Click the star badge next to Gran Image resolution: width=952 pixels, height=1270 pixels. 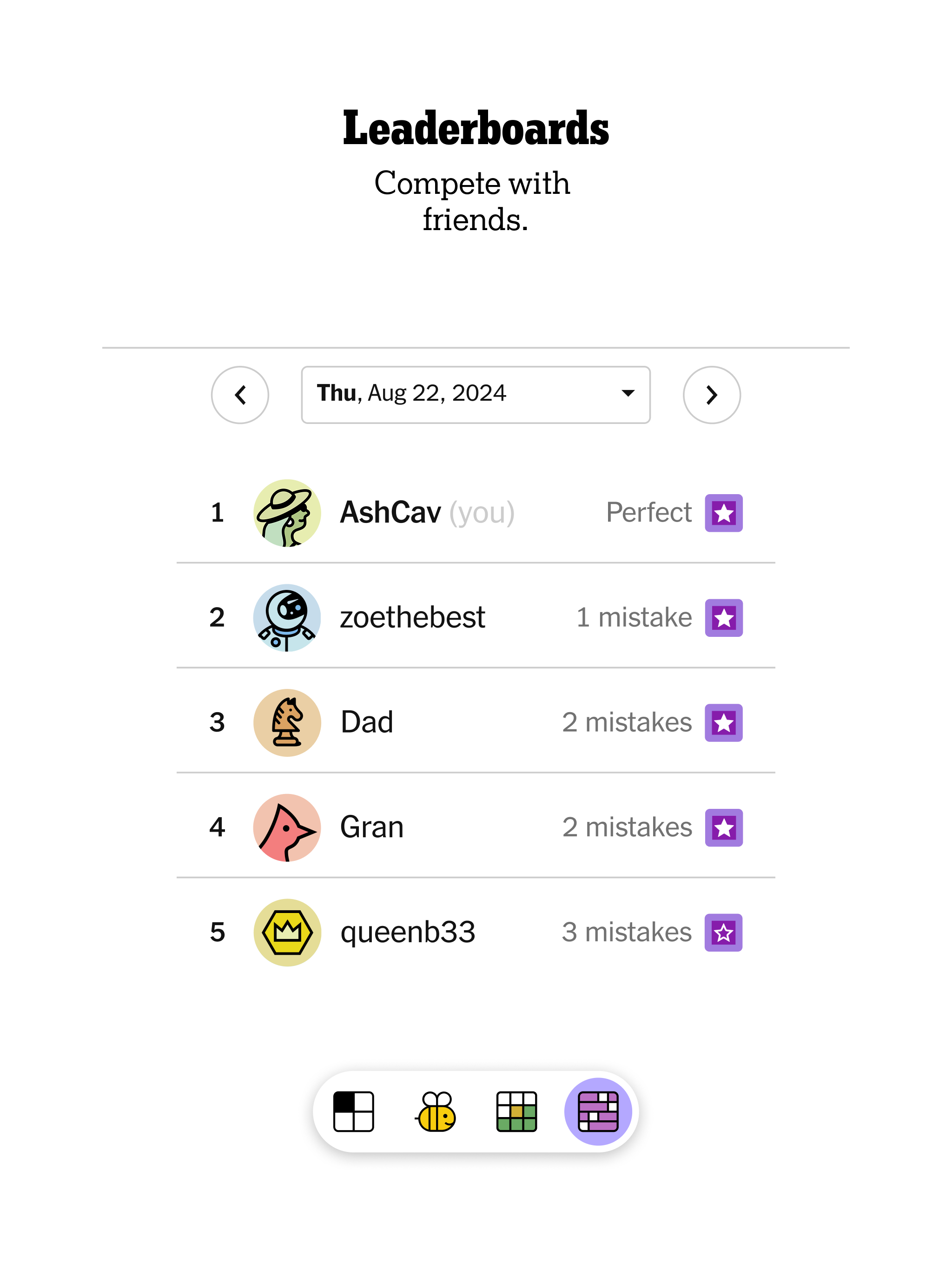(x=723, y=827)
